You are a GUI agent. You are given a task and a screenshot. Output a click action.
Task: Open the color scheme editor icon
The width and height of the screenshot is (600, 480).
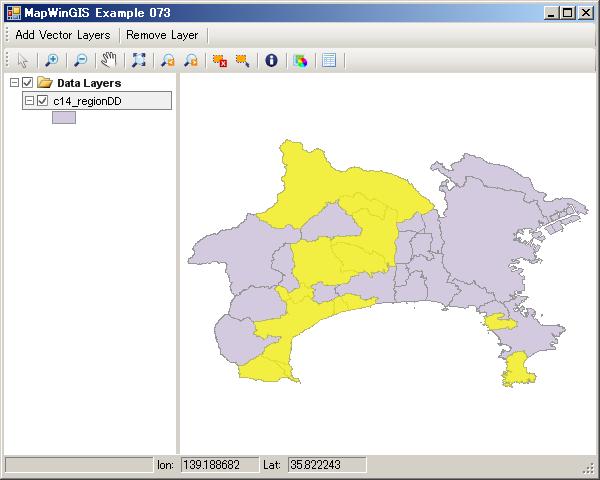tap(300, 60)
